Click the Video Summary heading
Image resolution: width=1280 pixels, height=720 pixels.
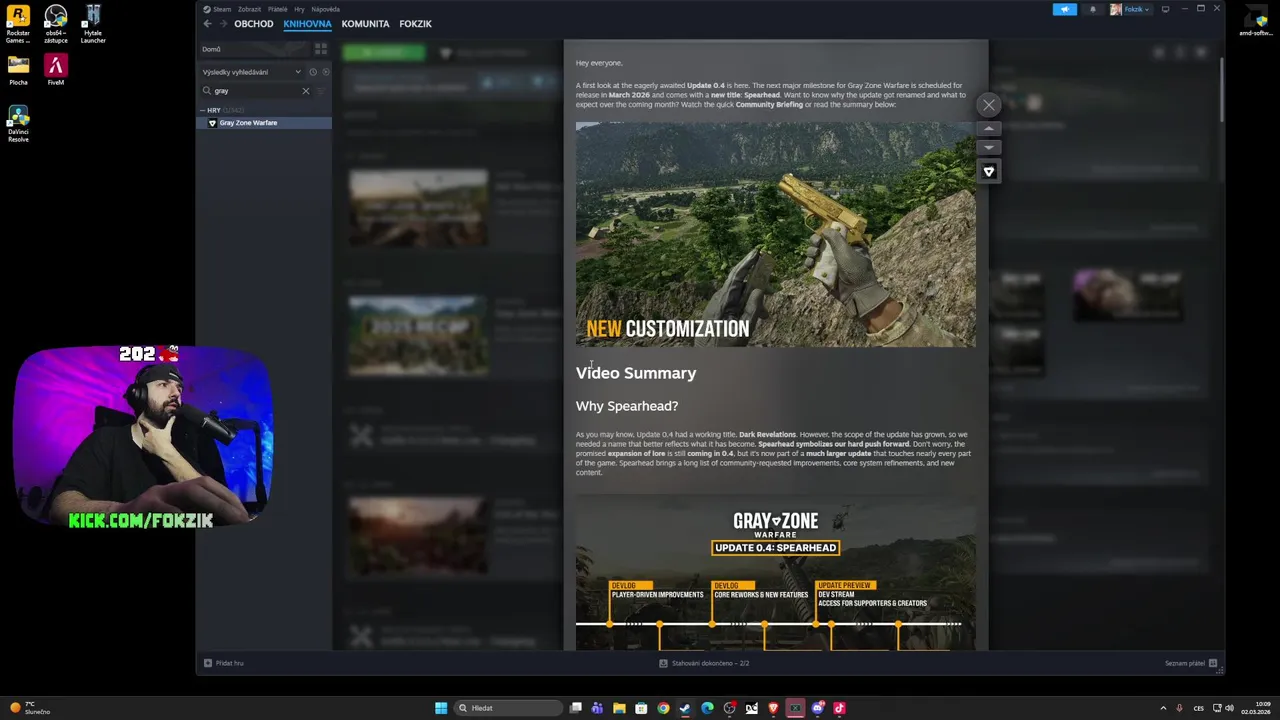[636, 373]
